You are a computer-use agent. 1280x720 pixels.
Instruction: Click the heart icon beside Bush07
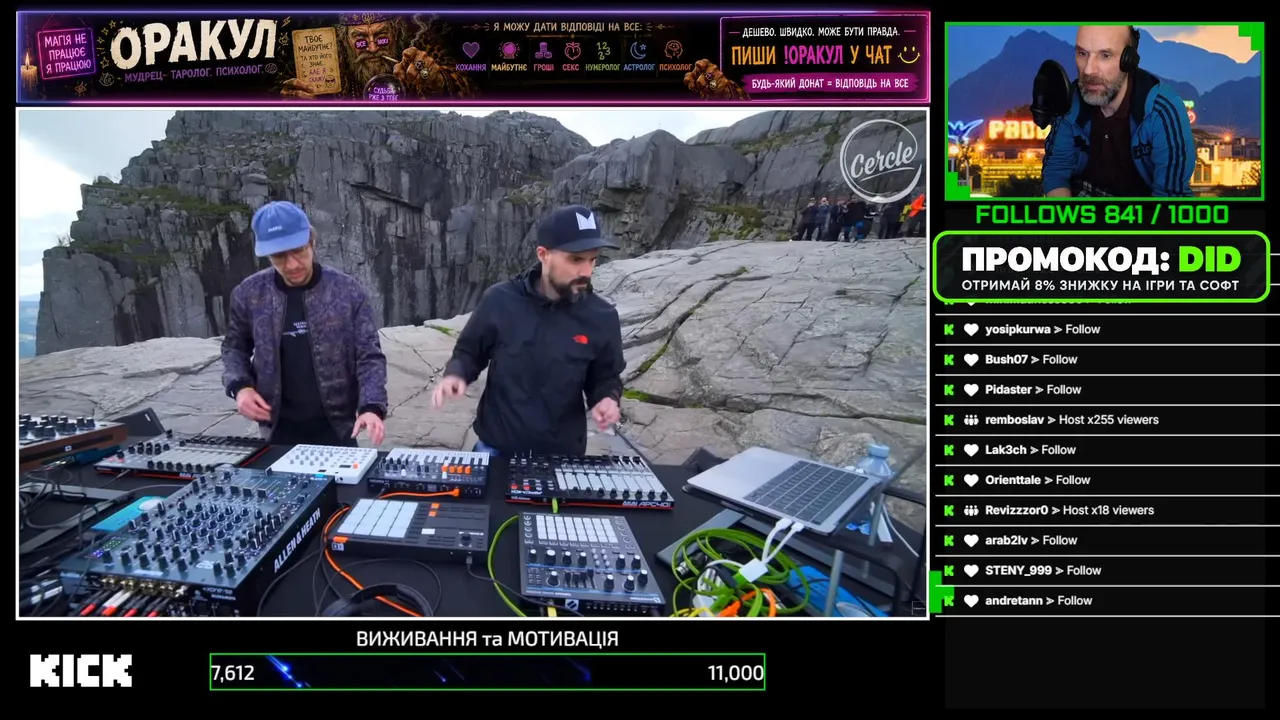pos(971,359)
